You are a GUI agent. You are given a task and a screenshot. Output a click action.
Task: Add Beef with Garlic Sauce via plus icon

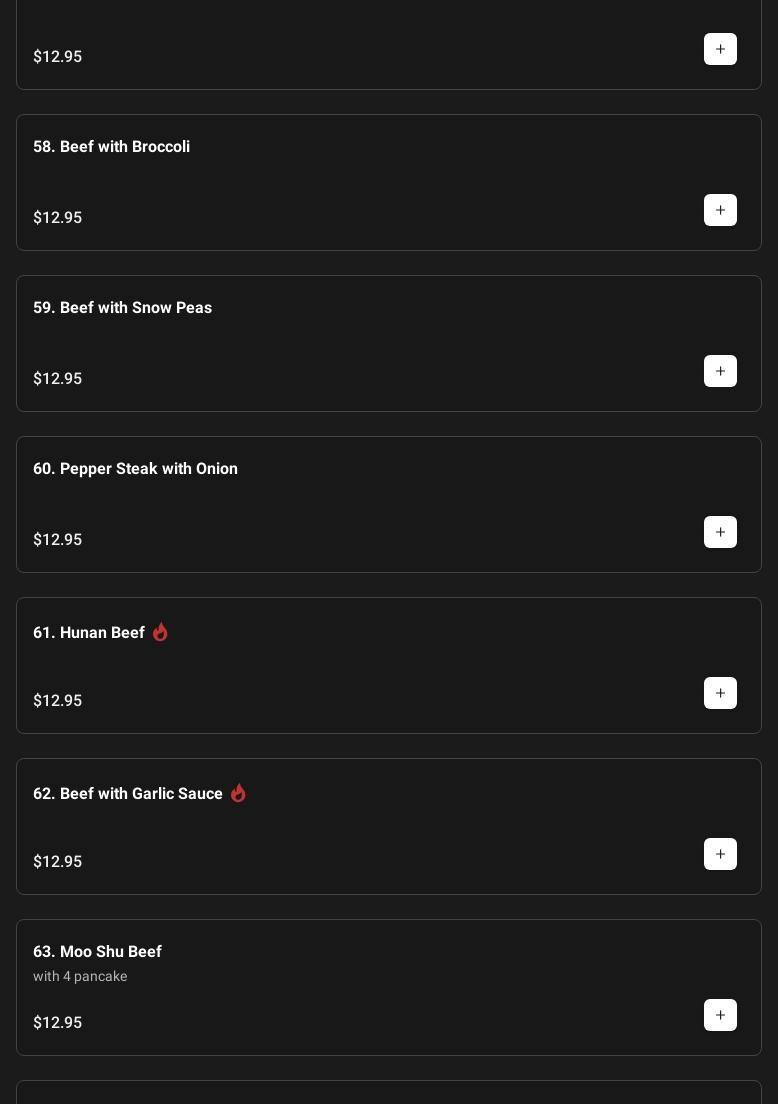(x=720, y=854)
